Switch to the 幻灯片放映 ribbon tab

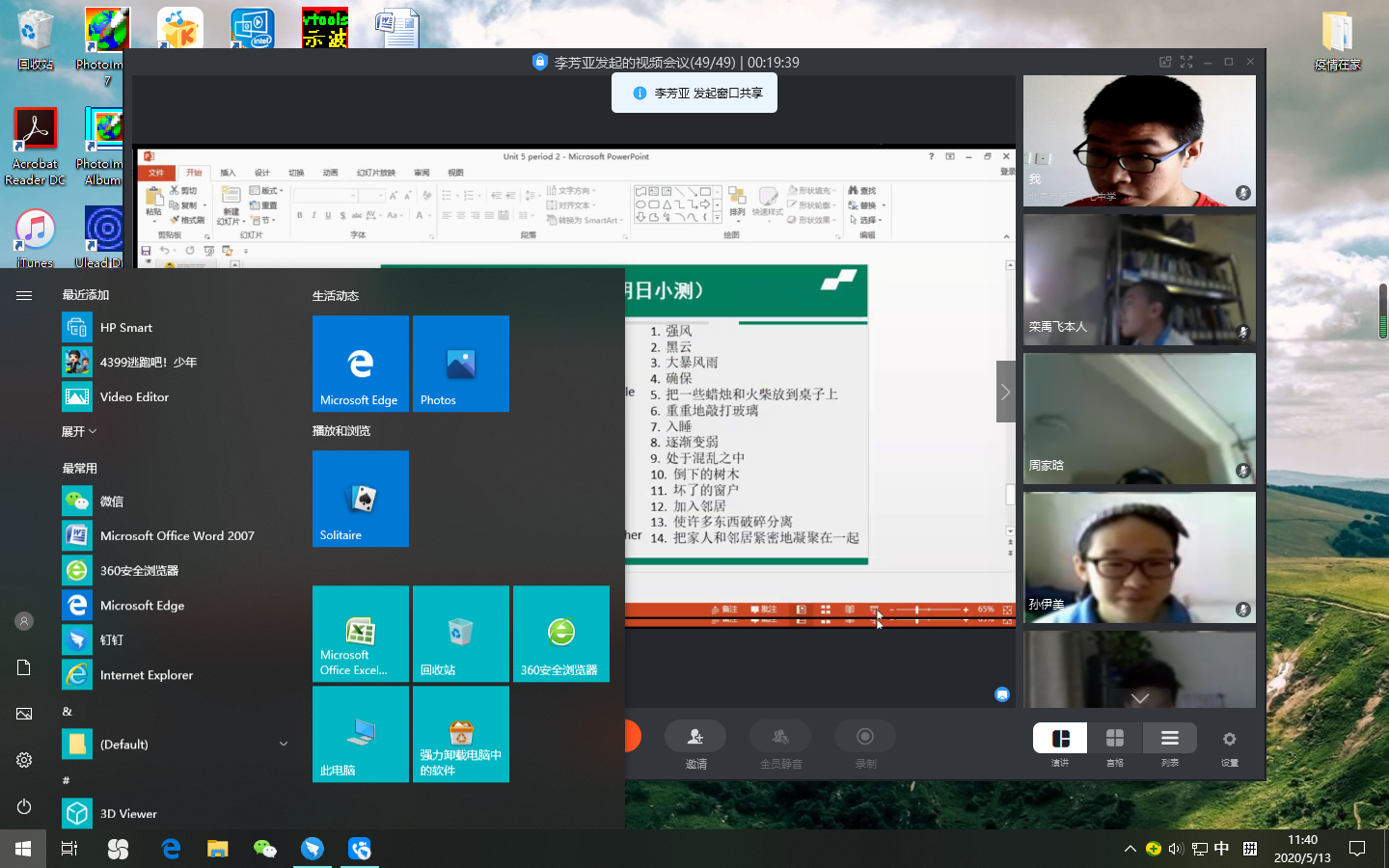coord(376,173)
